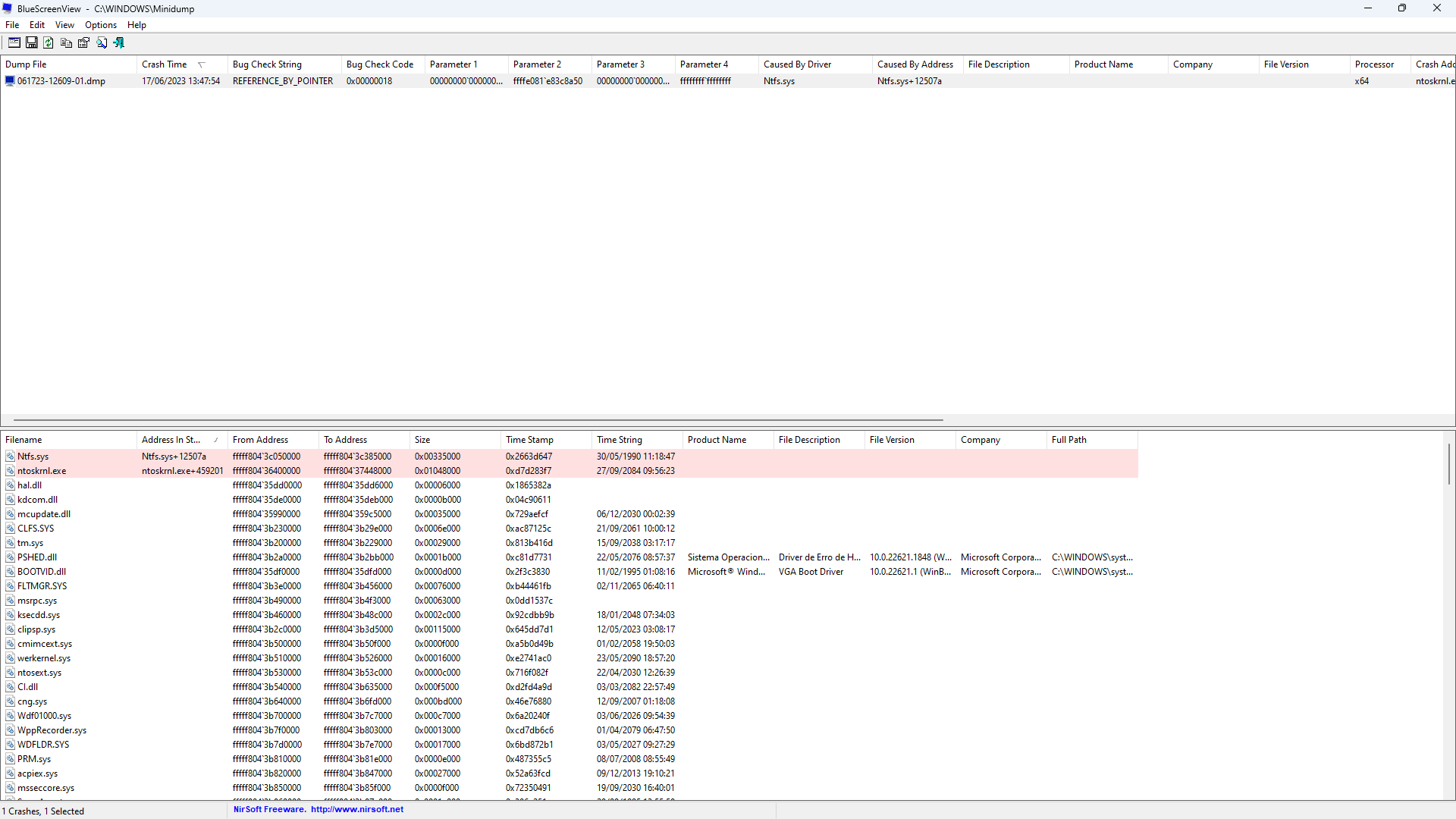Select the ntosext.sys row
The image size is (1456, 819).
pyautogui.click(x=569, y=673)
